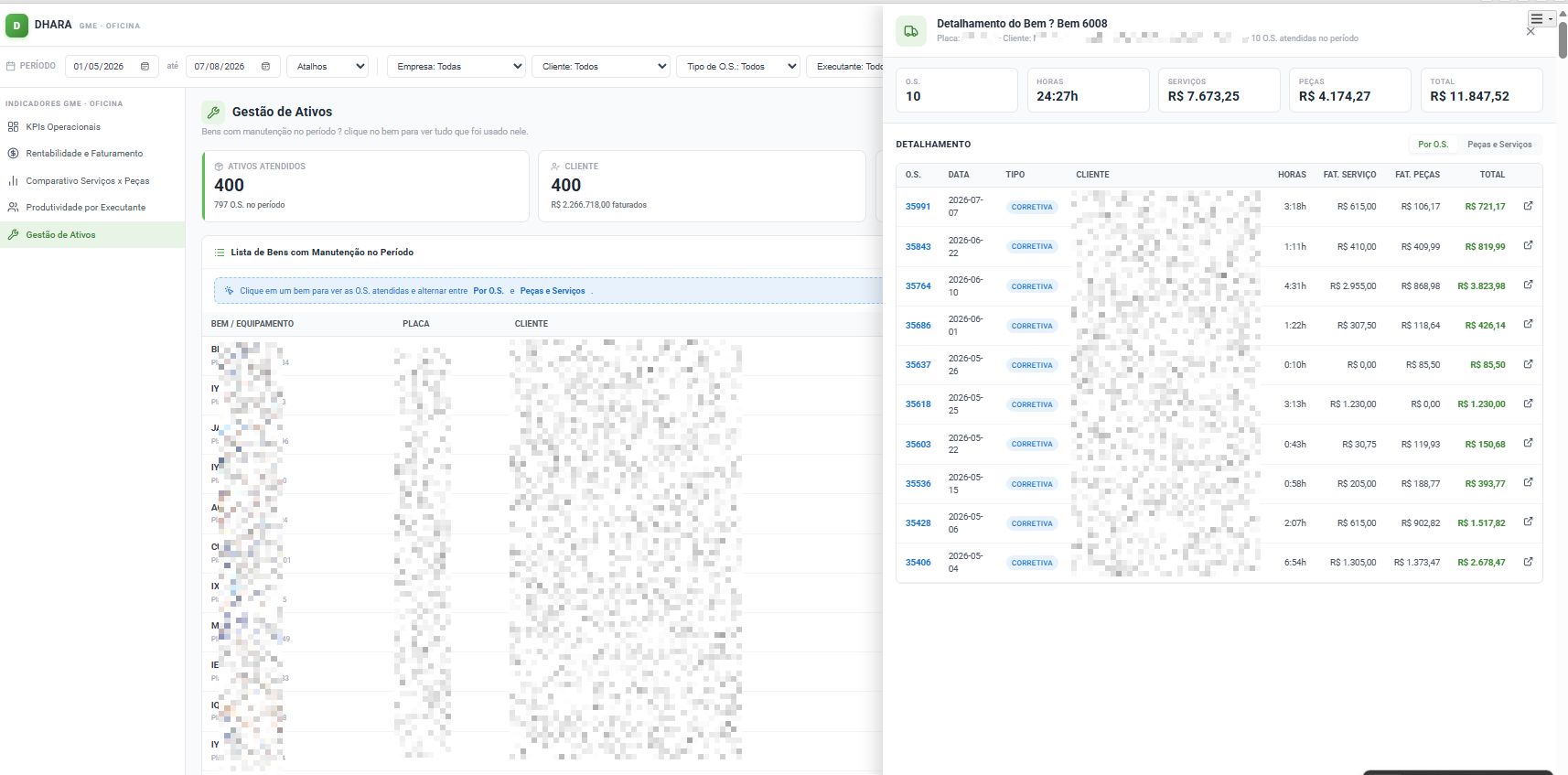This screenshot has height=775, width=1568.
Task: Click the start date field 01/05/2026
Action: click(111, 67)
